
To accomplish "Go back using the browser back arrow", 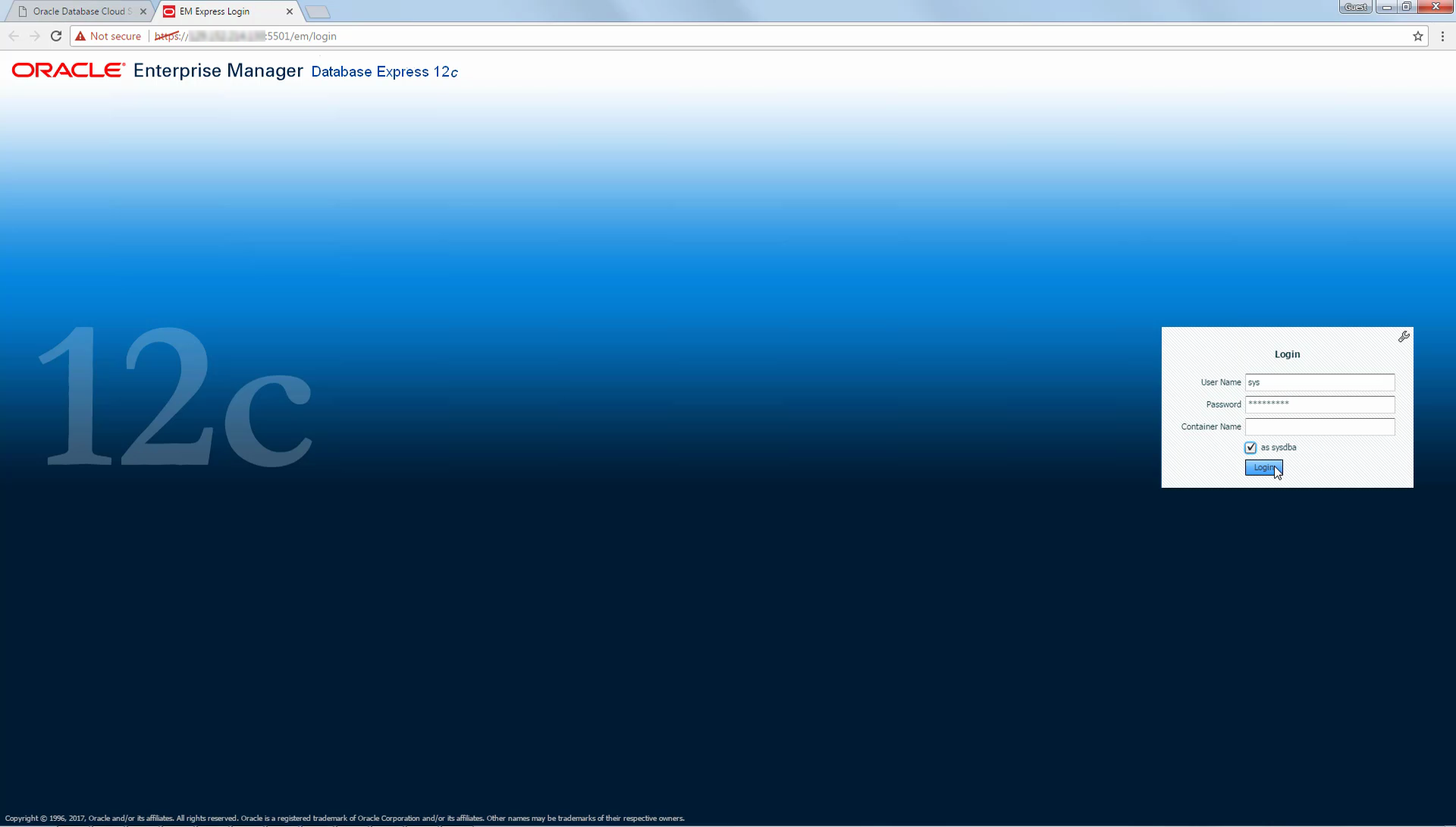I will (x=14, y=36).
